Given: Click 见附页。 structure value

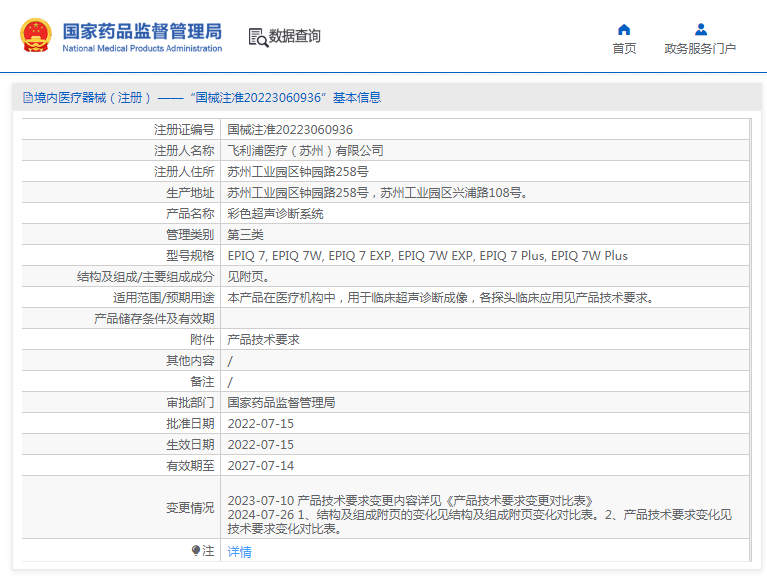Looking at the screenshot, I should tap(248, 277).
